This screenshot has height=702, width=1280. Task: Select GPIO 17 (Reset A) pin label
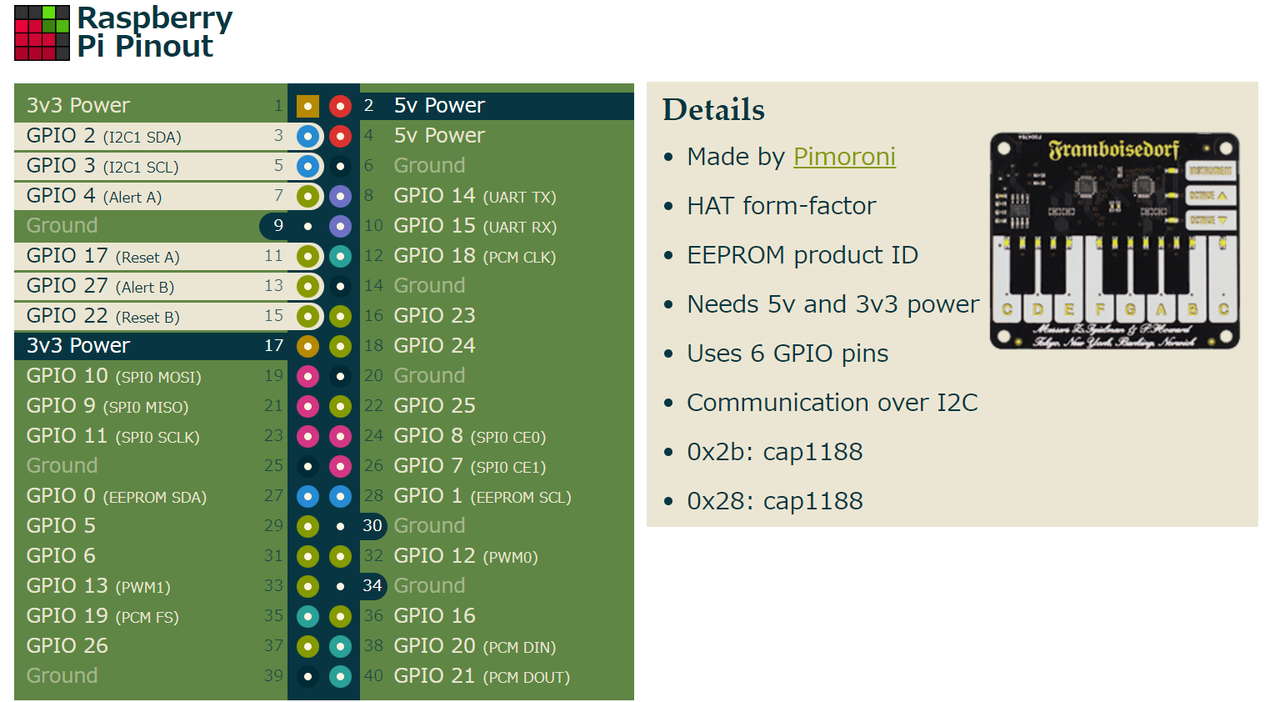point(103,256)
